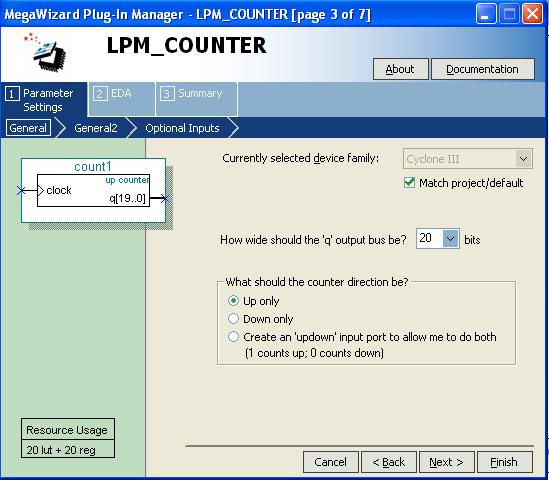Click the 'up counter' label in the symbol
Viewport: 549px width, 480px height.
point(127,180)
